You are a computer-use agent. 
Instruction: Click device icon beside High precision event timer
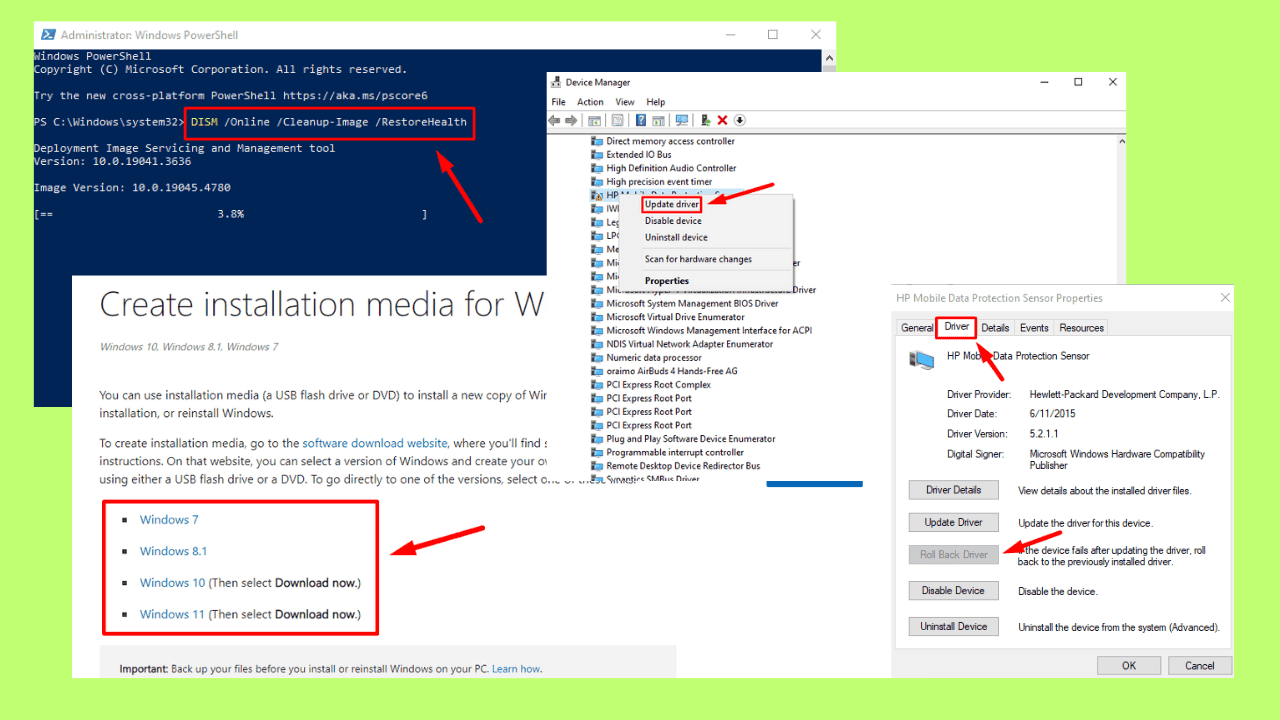point(597,182)
